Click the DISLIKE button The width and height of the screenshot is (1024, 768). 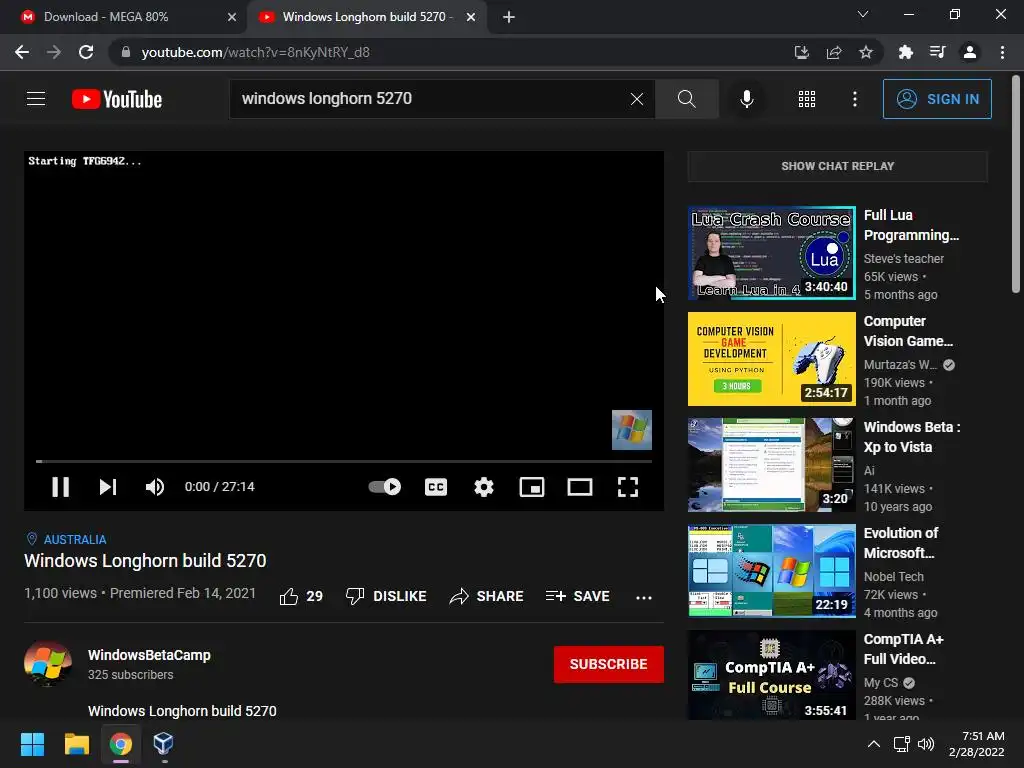[386, 596]
